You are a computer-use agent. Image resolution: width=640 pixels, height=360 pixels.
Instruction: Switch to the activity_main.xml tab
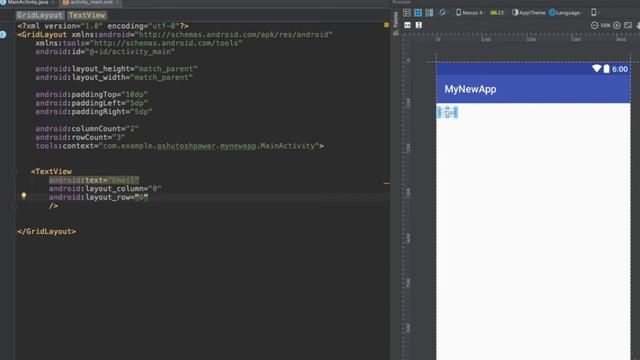90,2
